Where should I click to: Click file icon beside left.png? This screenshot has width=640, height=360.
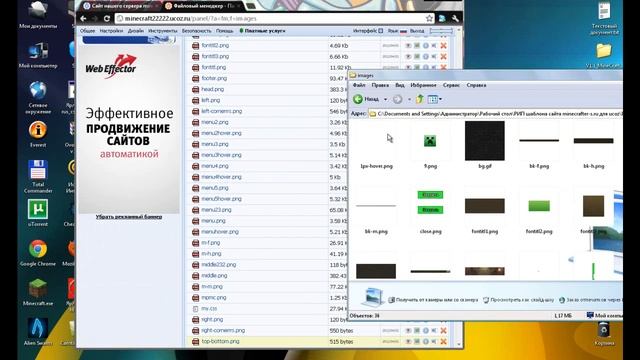tap(196, 100)
